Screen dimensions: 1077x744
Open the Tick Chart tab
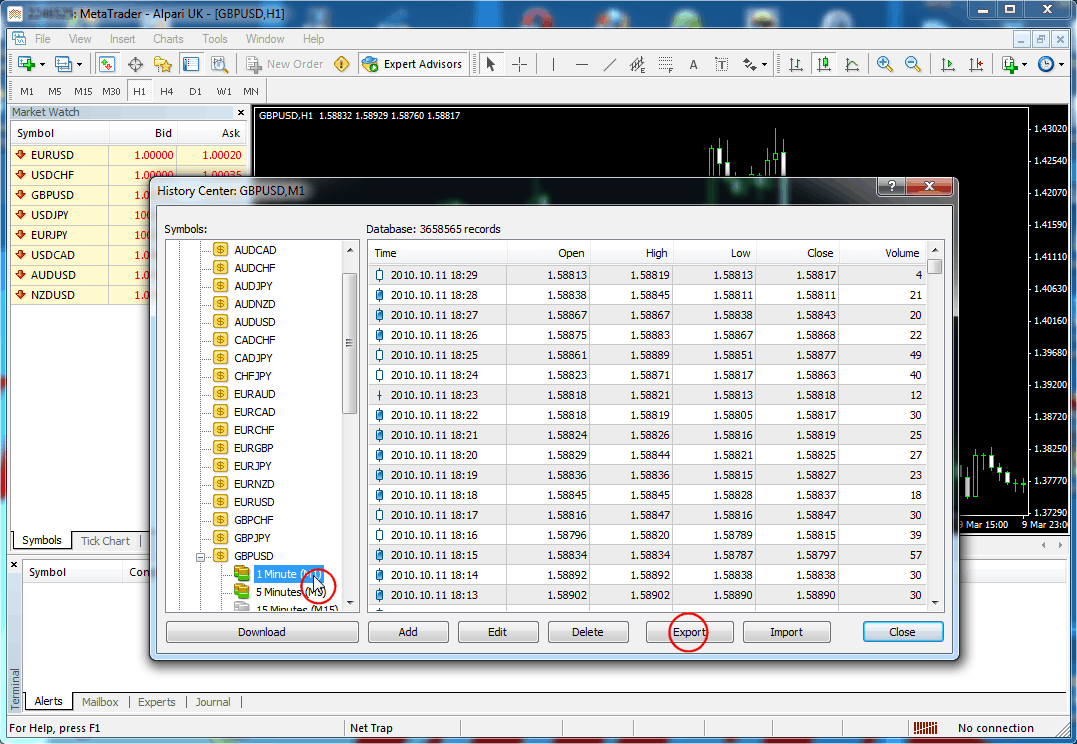click(x=105, y=541)
